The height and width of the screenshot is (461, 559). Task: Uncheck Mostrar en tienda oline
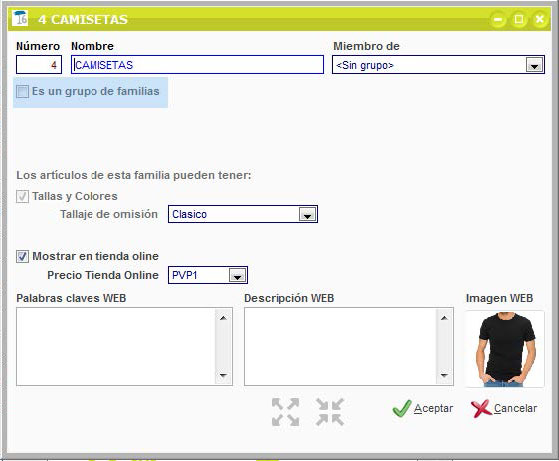(x=22, y=256)
